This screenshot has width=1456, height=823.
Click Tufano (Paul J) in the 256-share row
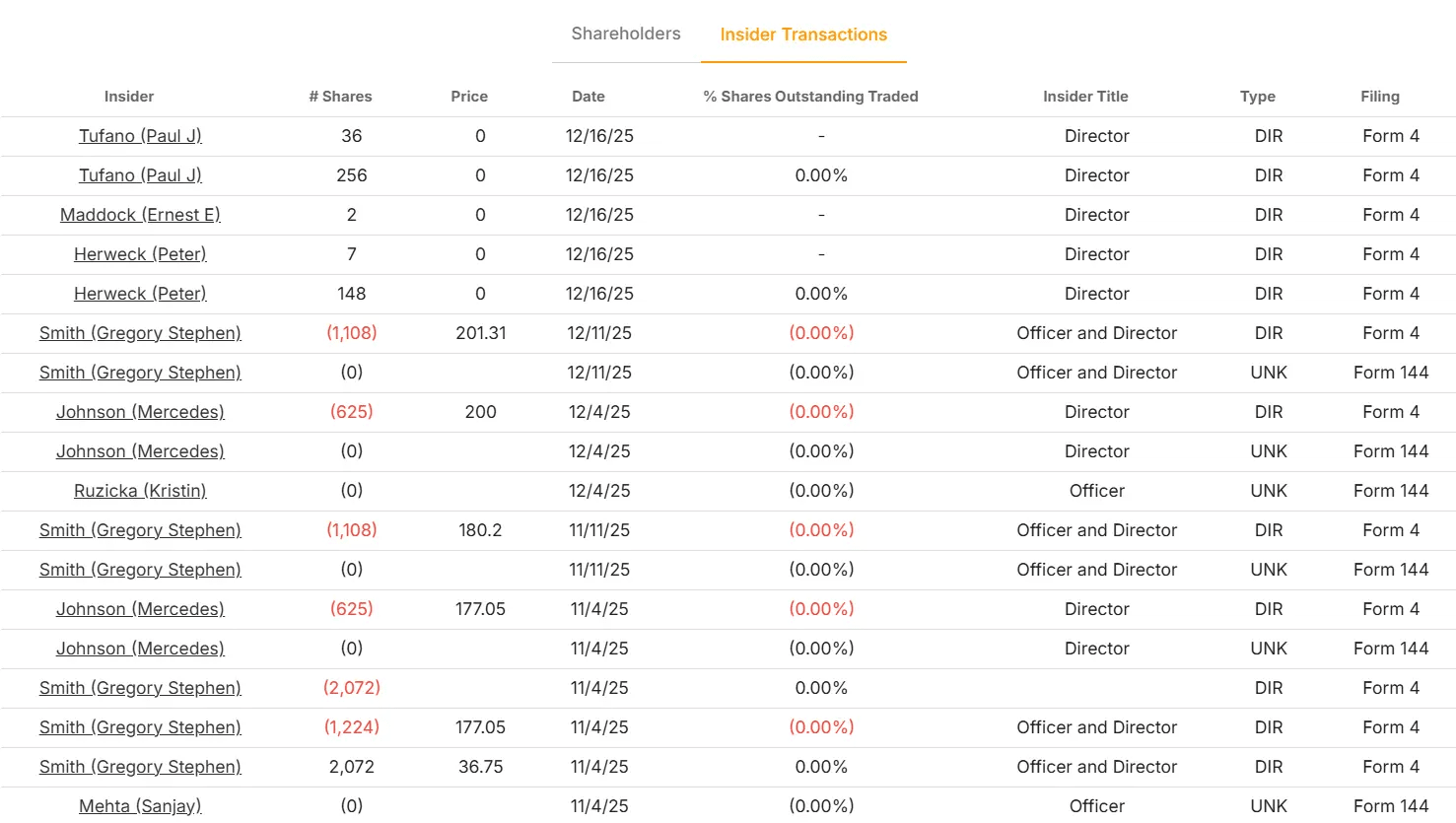140,175
